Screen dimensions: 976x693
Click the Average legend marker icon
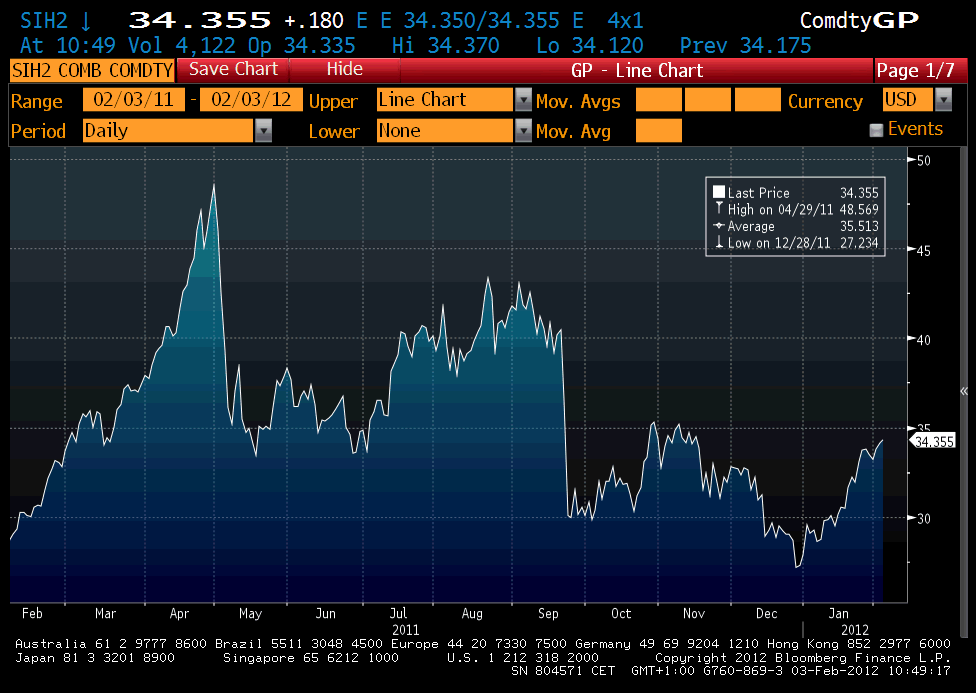[x=719, y=226]
